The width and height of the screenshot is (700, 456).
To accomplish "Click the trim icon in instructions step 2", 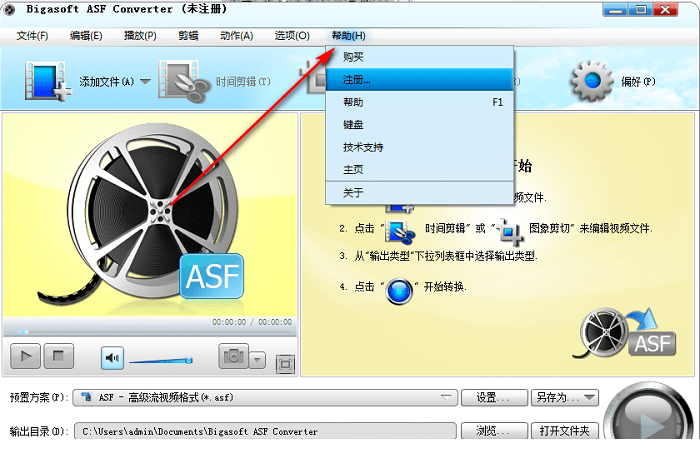I will (399, 232).
